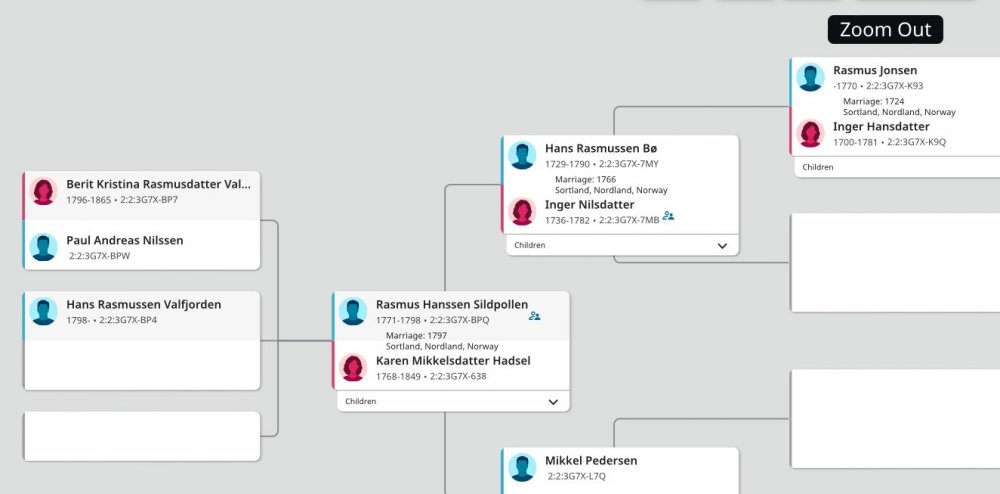Image resolution: width=1000 pixels, height=494 pixels.
Task: Click Paul Andreas Nilssen's avatar icon
Action: tap(43, 247)
